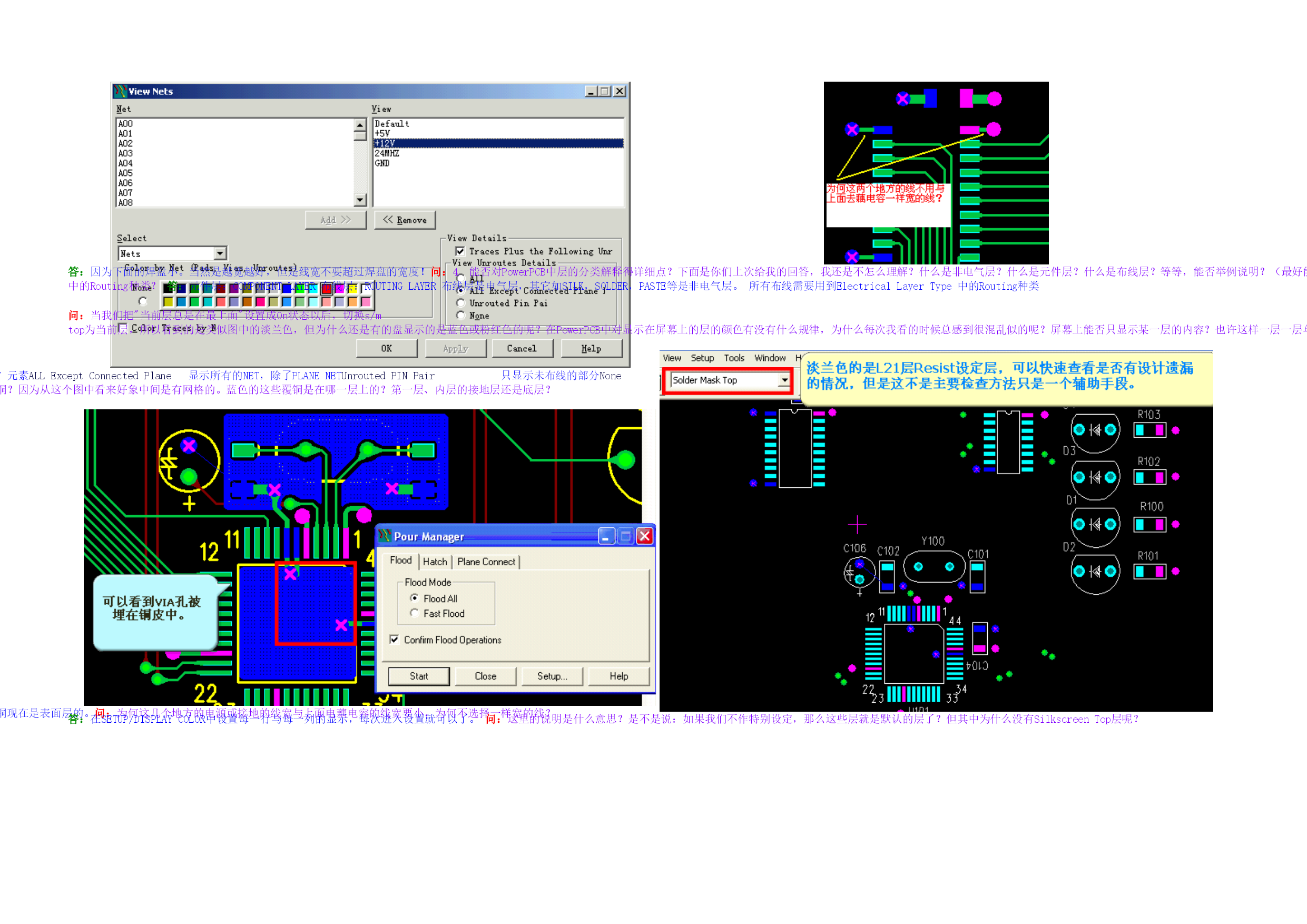
Task: Click Close in Pour Manager
Action: pos(486,676)
